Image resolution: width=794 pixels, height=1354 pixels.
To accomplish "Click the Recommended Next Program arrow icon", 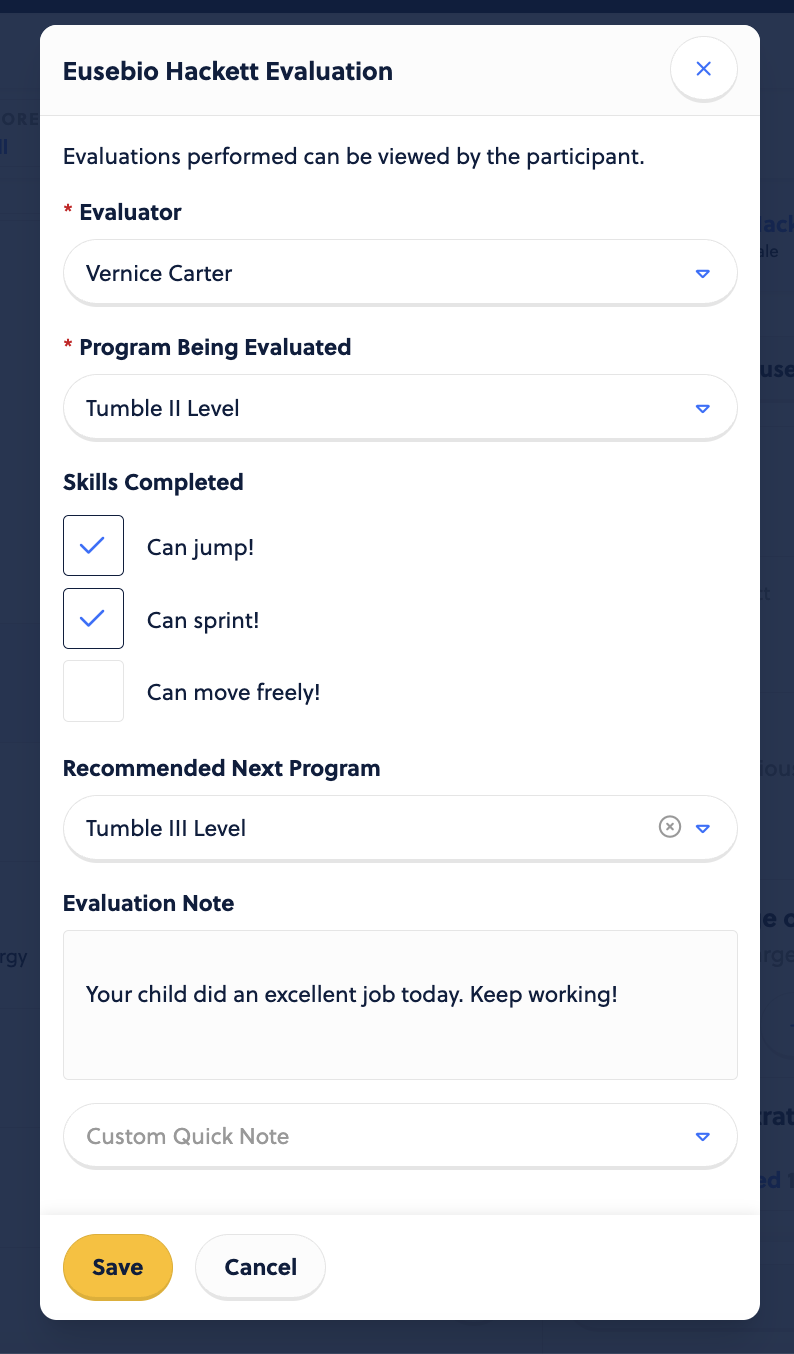I will [x=703, y=828].
